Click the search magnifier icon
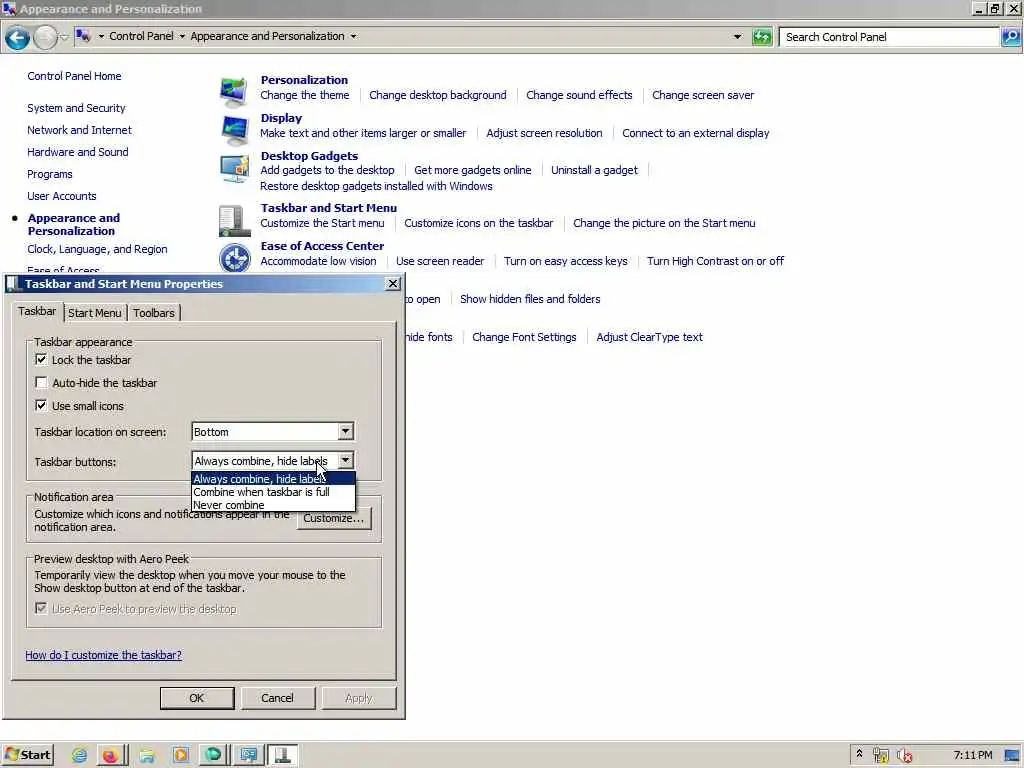This screenshot has height=768, width=1024. coord(1010,37)
